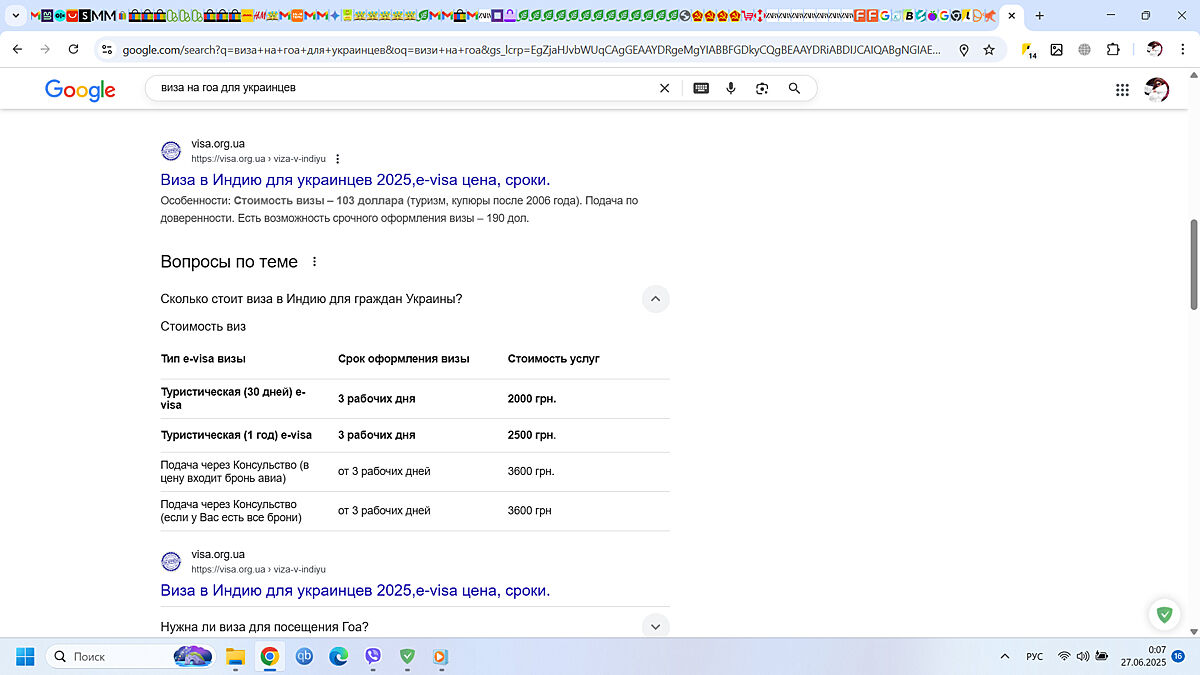Show hidden system tray icons chevron
Viewport: 1200px width, 675px height.
1005,656
